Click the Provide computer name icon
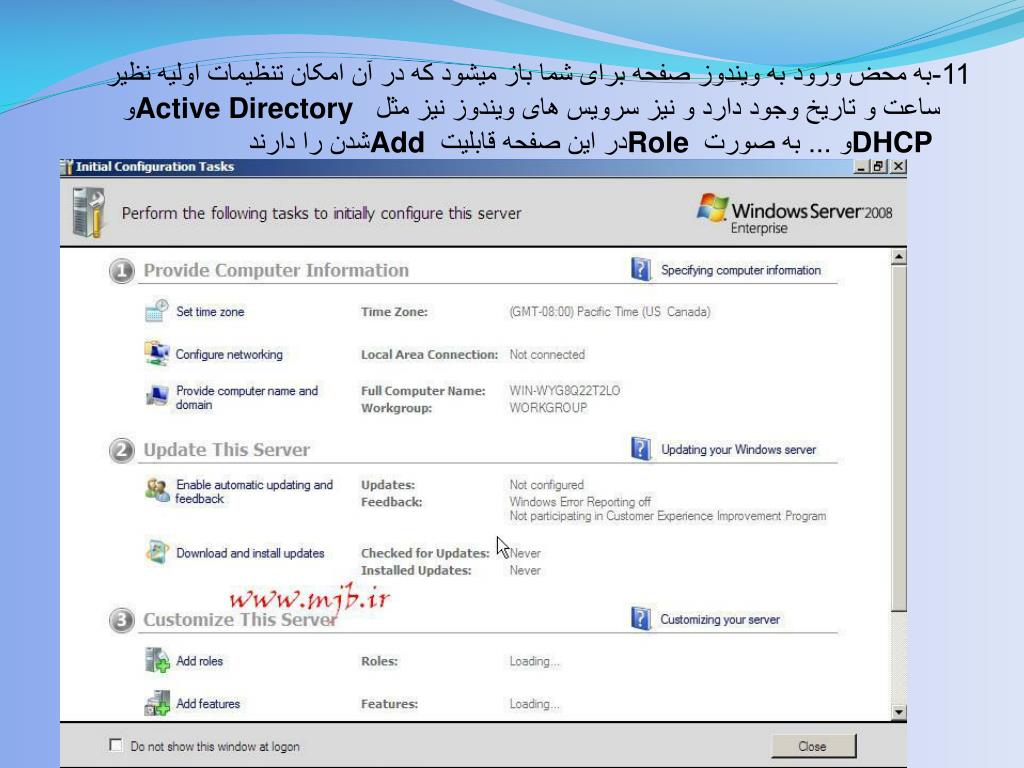Image resolution: width=1024 pixels, height=768 pixels. [x=157, y=395]
